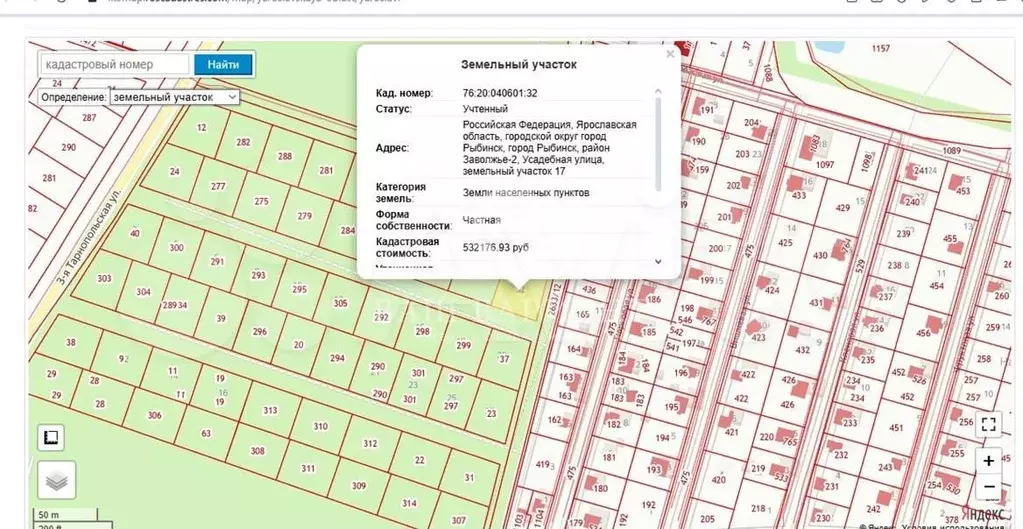Select parcel 63 on the map

(206, 433)
